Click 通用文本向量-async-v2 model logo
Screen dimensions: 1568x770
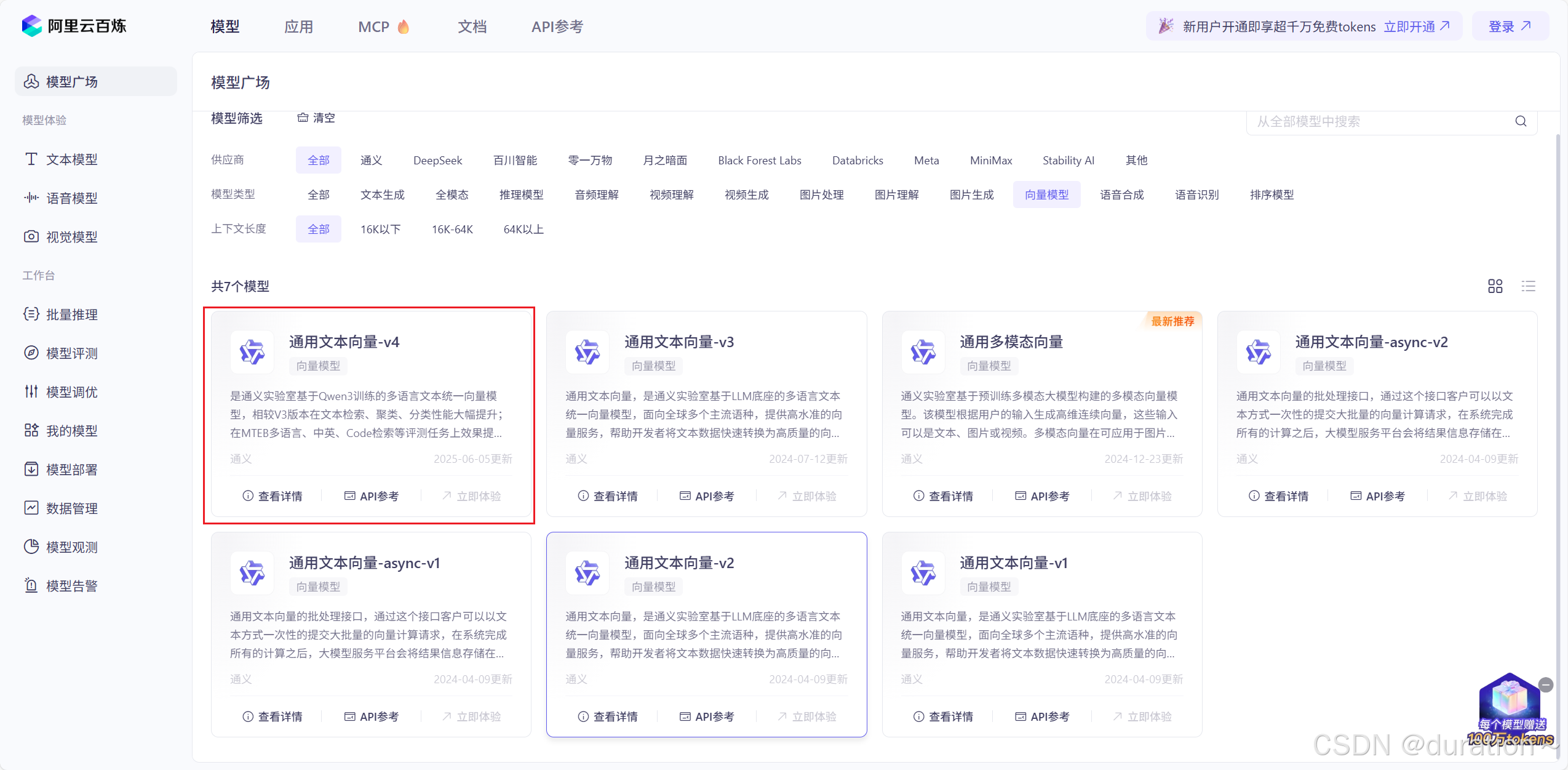[1258, 352]
